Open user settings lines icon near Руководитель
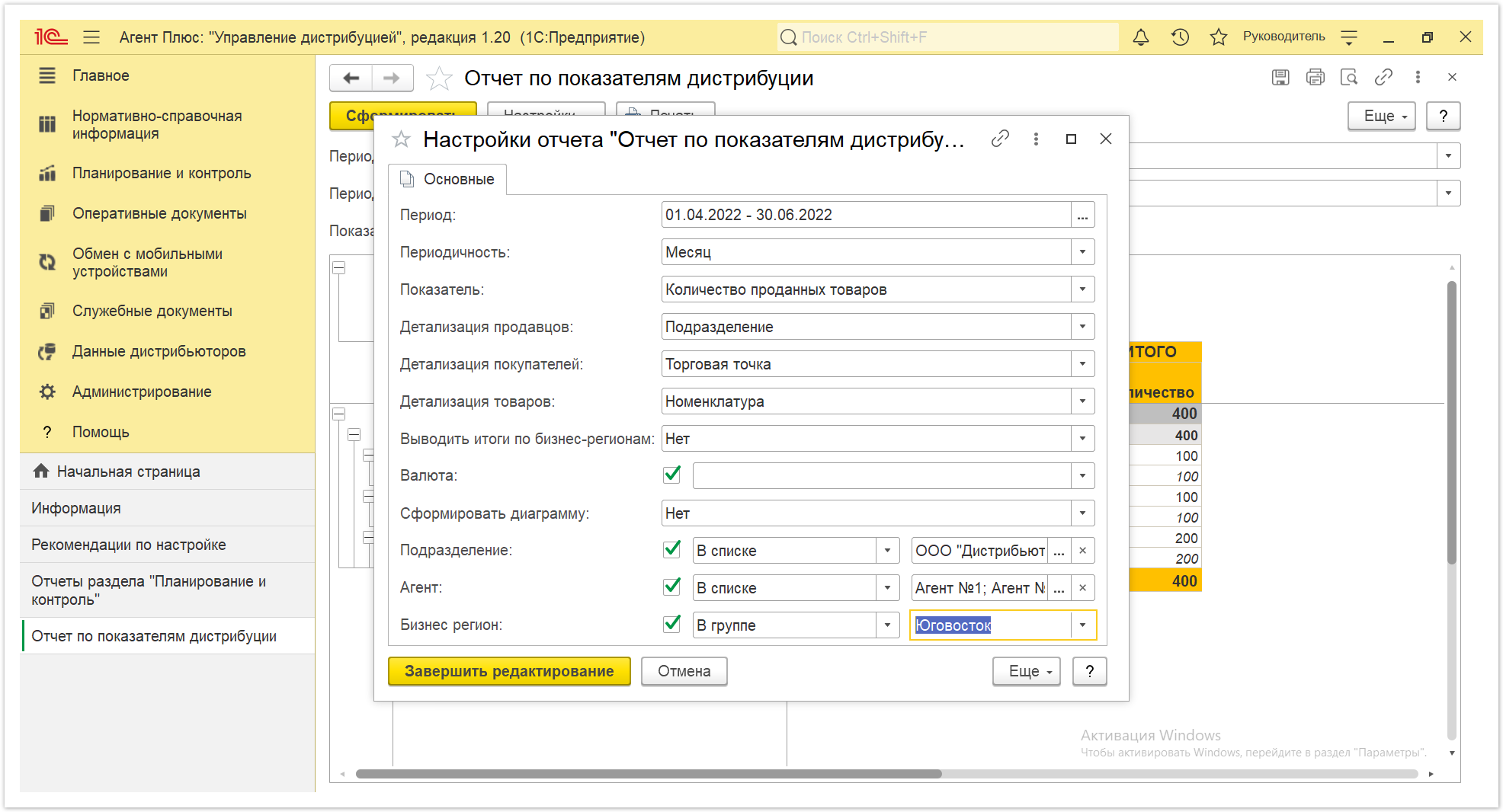Viewport: 1503px width, 812px height. coord(1349,37)
